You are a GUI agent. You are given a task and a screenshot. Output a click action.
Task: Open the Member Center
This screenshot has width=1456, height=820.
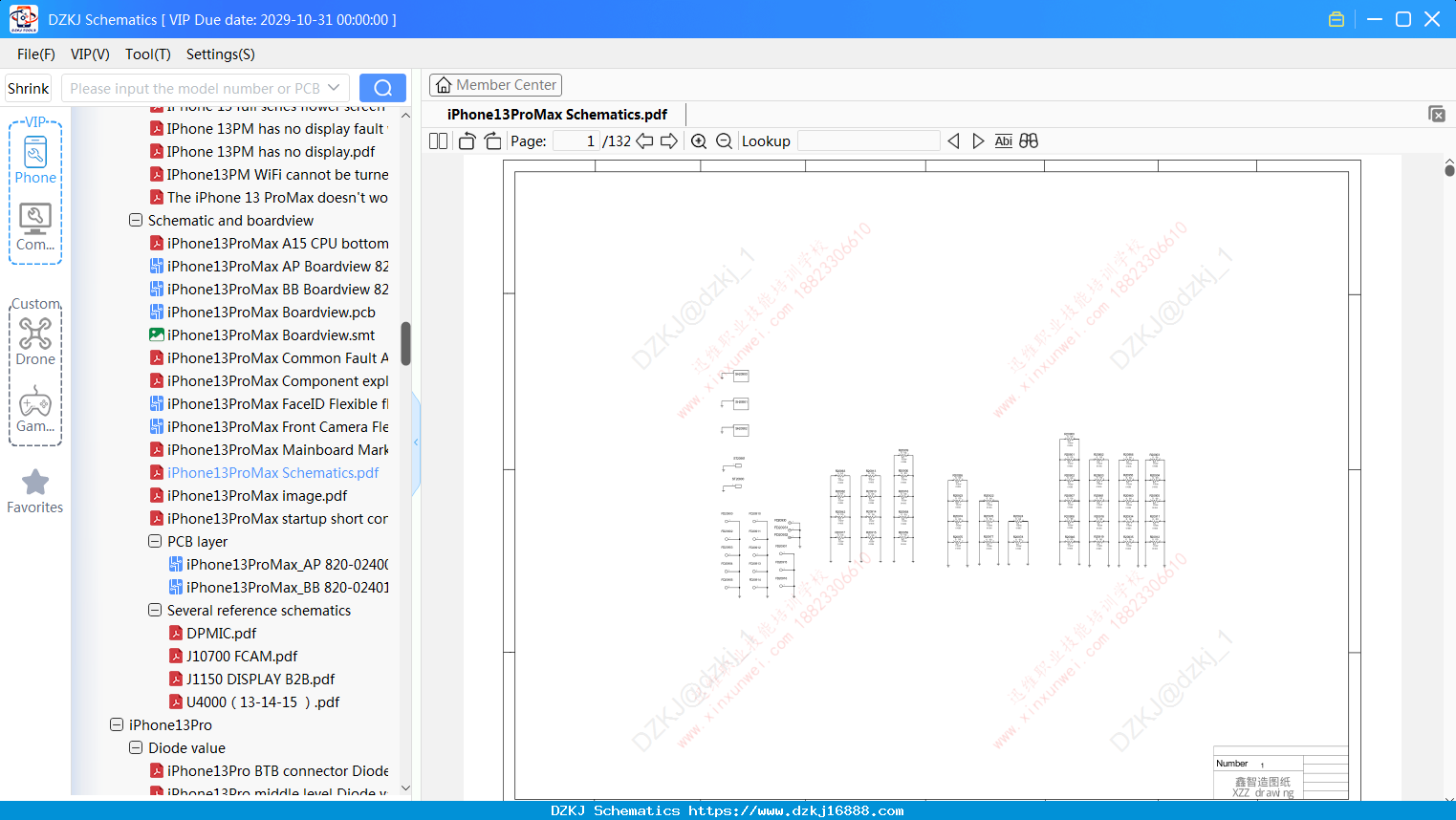coord(495,85)
